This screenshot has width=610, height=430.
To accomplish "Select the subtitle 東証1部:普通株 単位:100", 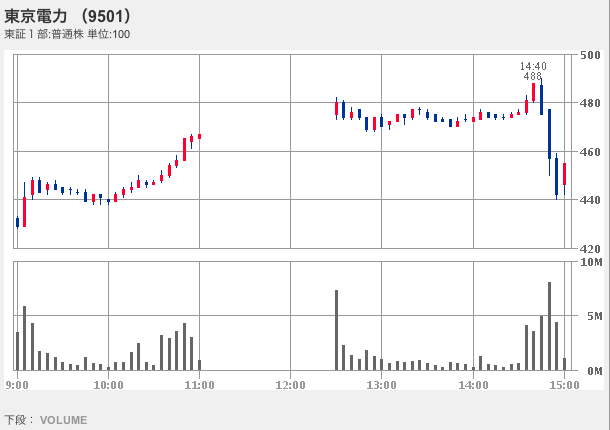I will [67, 34].
